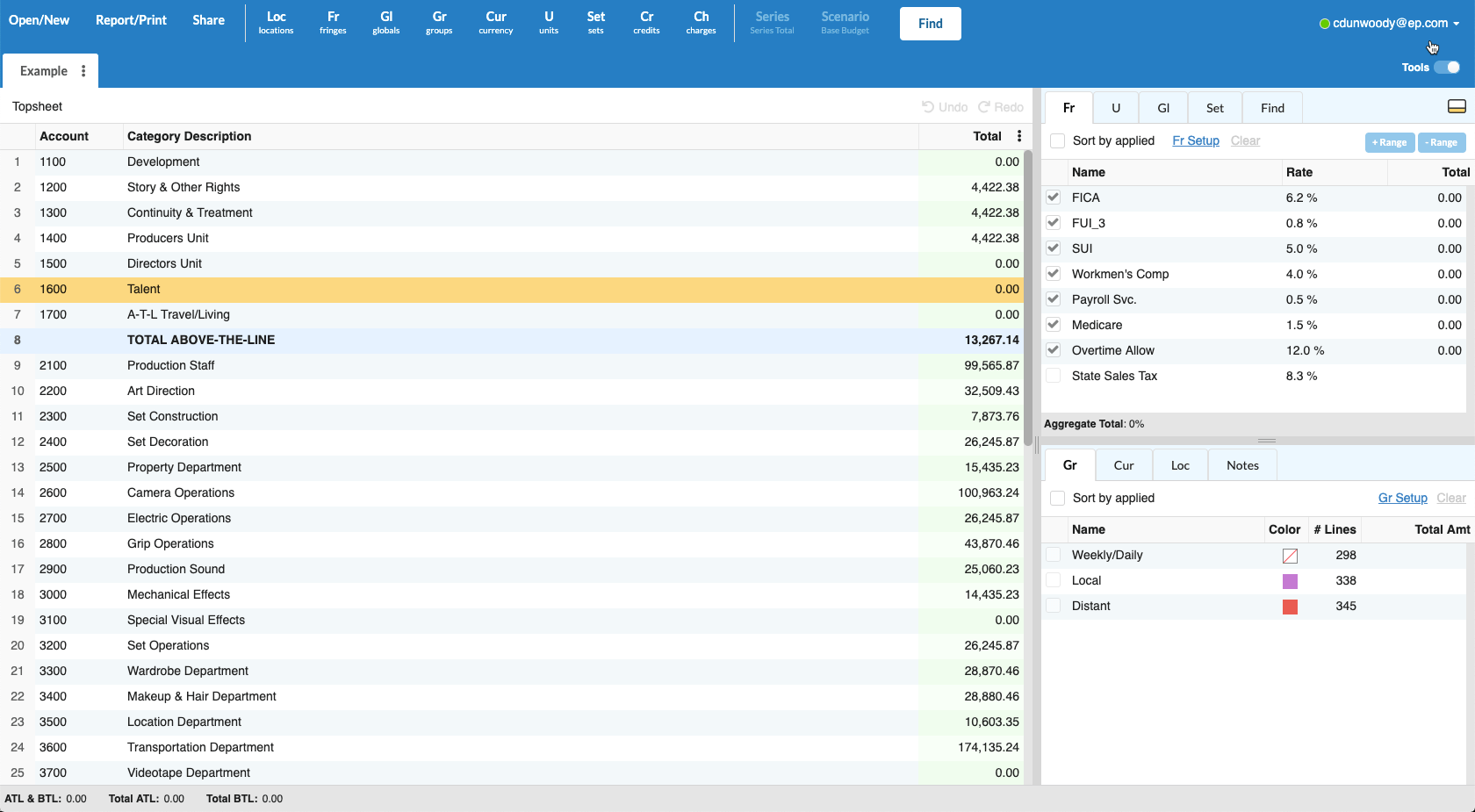Switch to the Find tab in side panel

point(1272,108)
